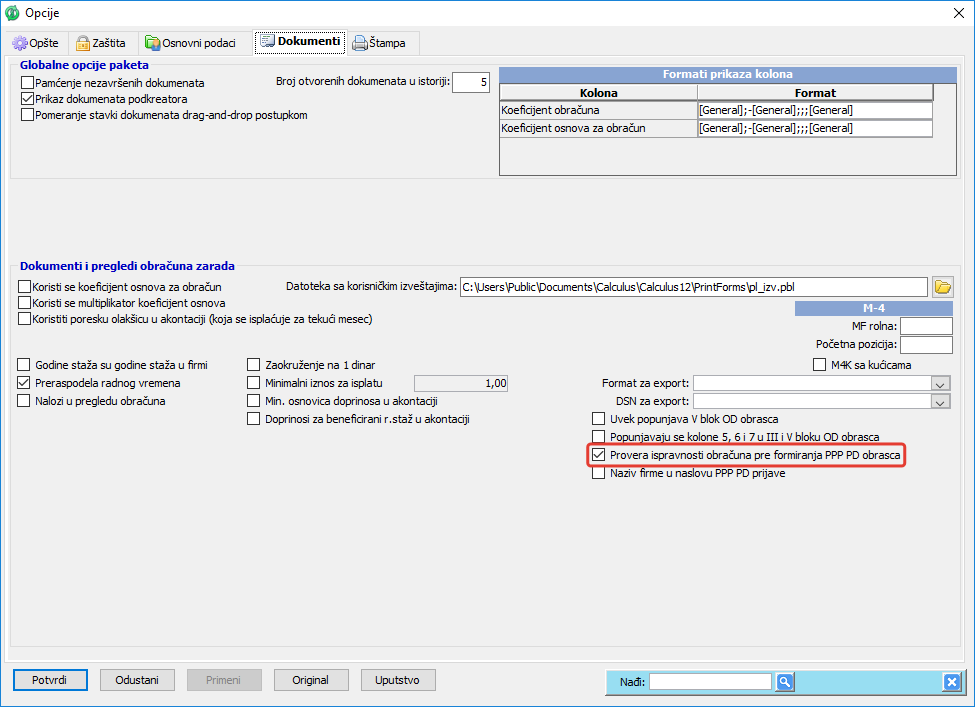Uncheck Prikaz dokumenata podkreatora
Viewport: 975px width, 707px height.
(x=27, y=99)
